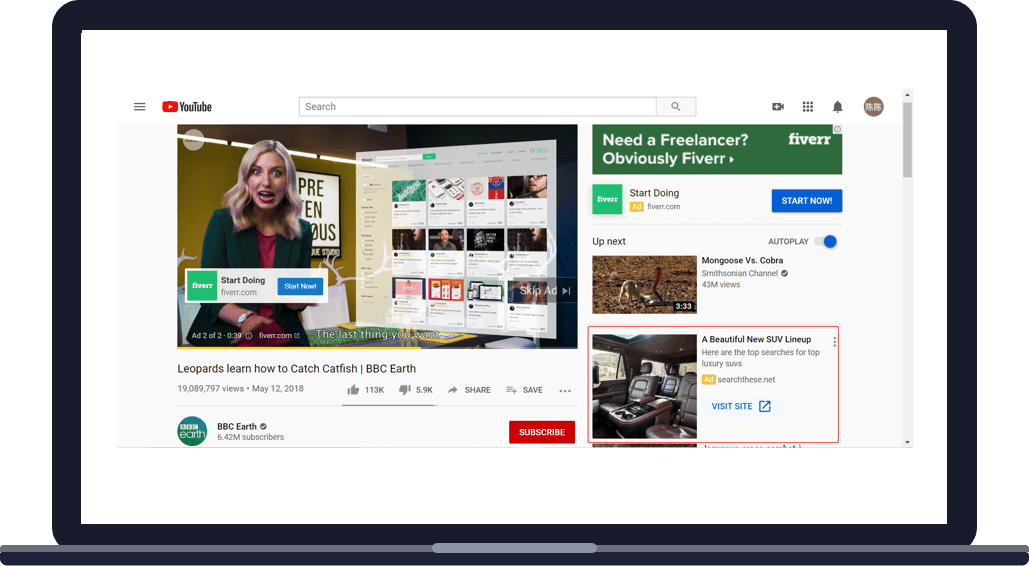1029x566 pixels.
Task: Click the 19,089,797 views text
Action: click(x=211, y=389)
